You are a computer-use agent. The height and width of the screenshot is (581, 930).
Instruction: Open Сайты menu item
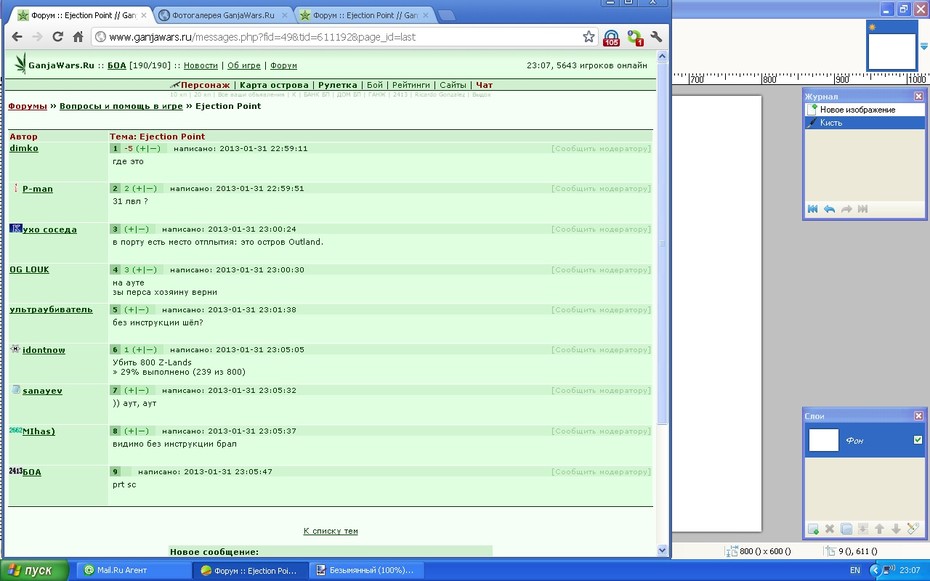453,85
